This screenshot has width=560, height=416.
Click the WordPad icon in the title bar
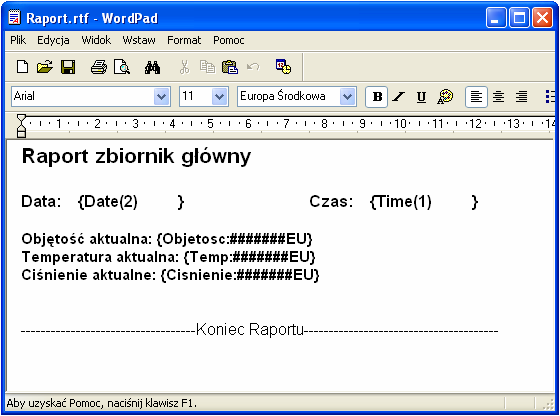tap(14, 17)
